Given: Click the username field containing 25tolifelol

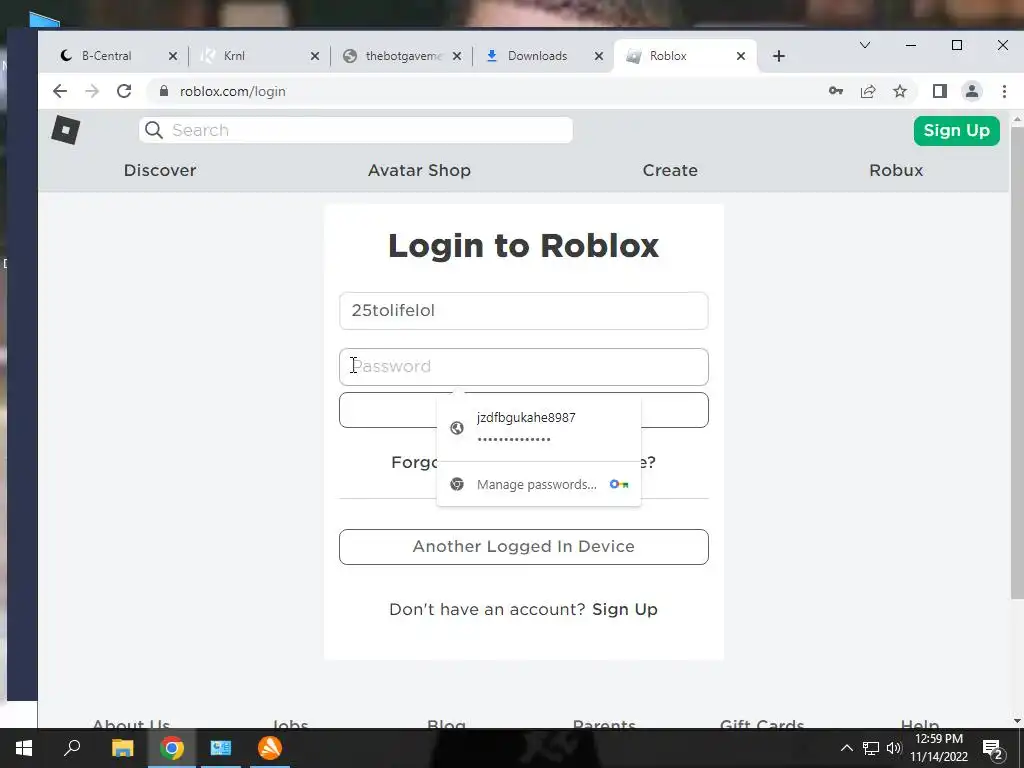Looking at the screenshot, I should (524, 311).
